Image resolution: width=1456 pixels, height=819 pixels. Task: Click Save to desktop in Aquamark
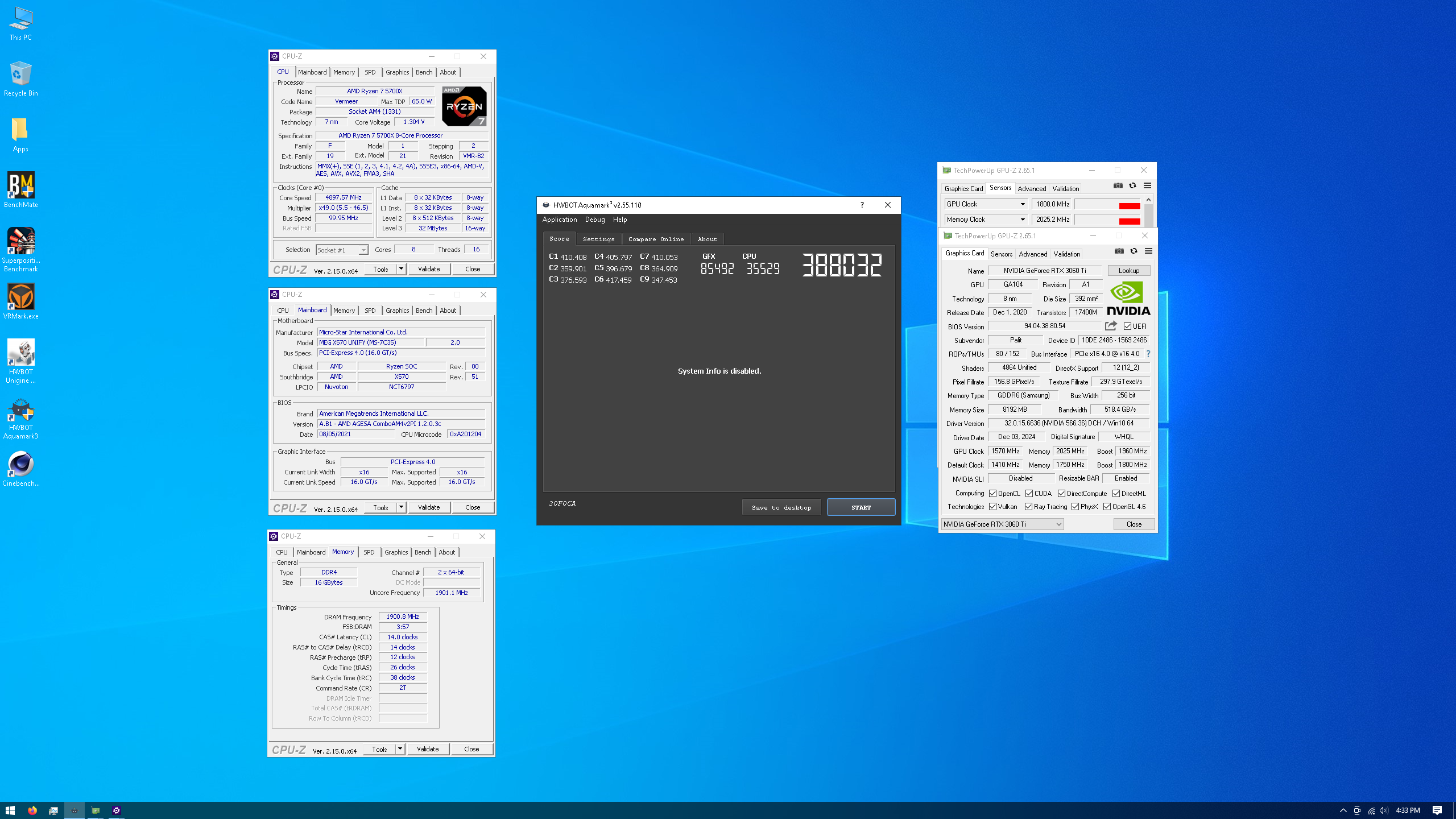point(781,507)
